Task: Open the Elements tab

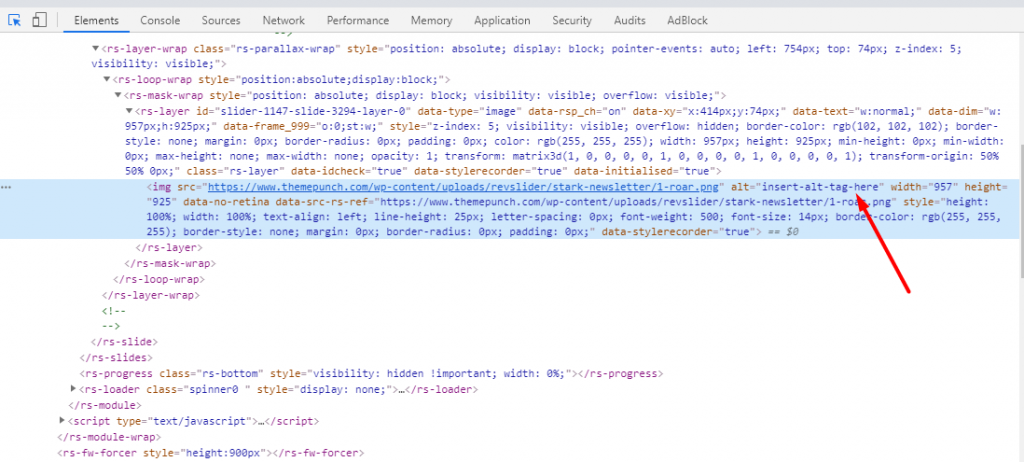Action: click(96, 20)
